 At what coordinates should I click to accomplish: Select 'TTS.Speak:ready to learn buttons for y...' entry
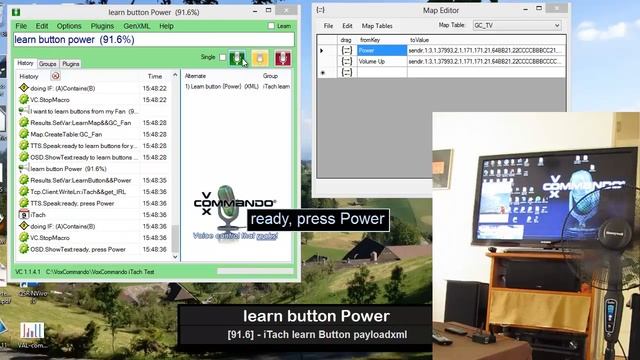[84, 146]
